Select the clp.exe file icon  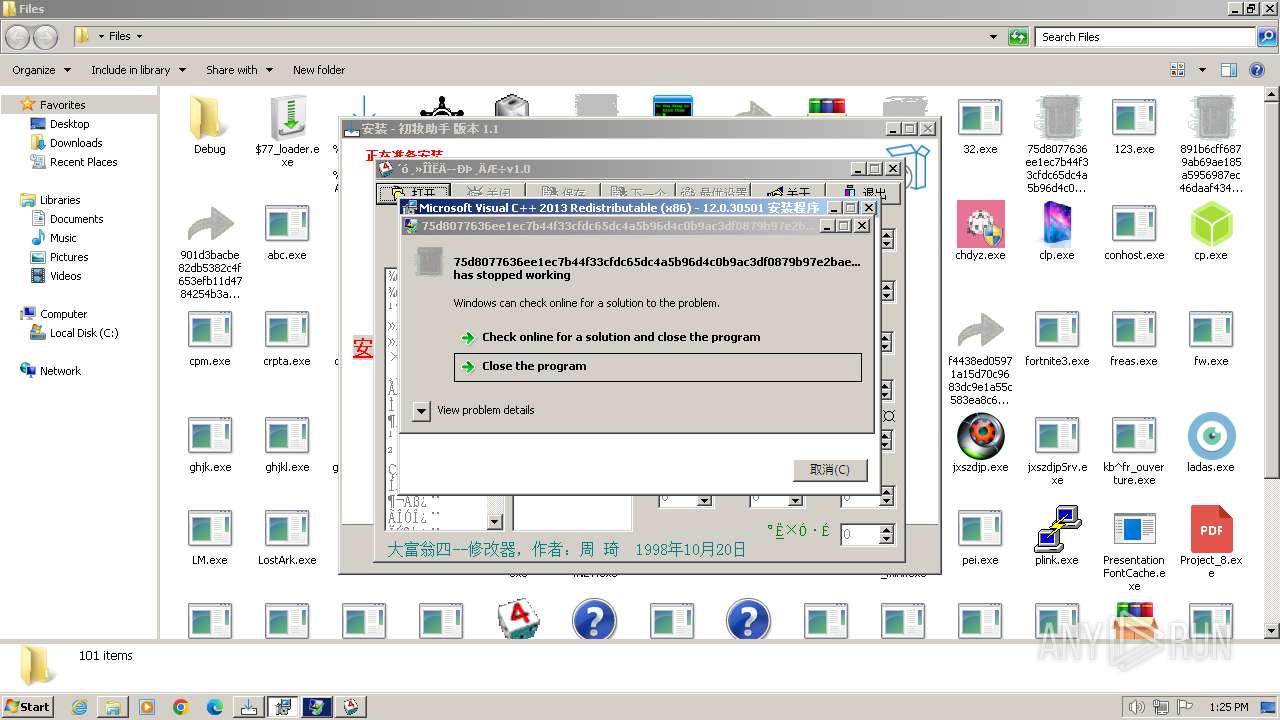click(1057, 224)
